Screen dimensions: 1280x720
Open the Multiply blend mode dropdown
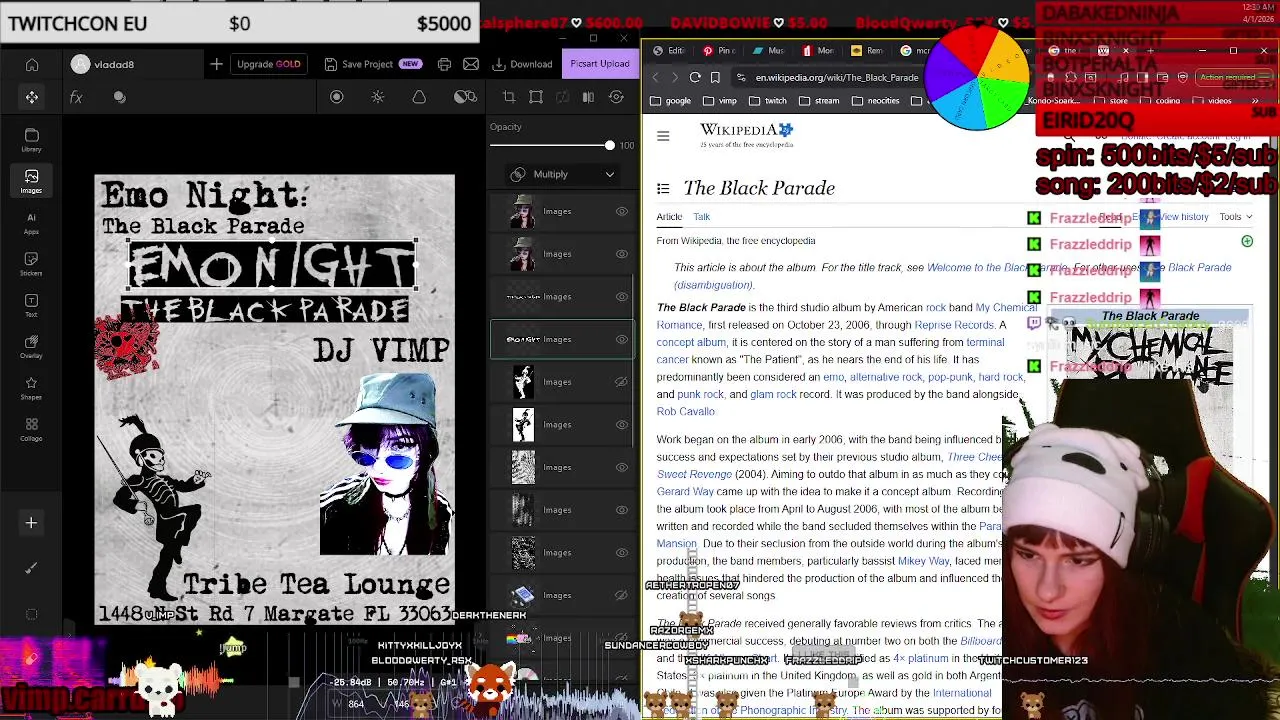click(561, 174)
